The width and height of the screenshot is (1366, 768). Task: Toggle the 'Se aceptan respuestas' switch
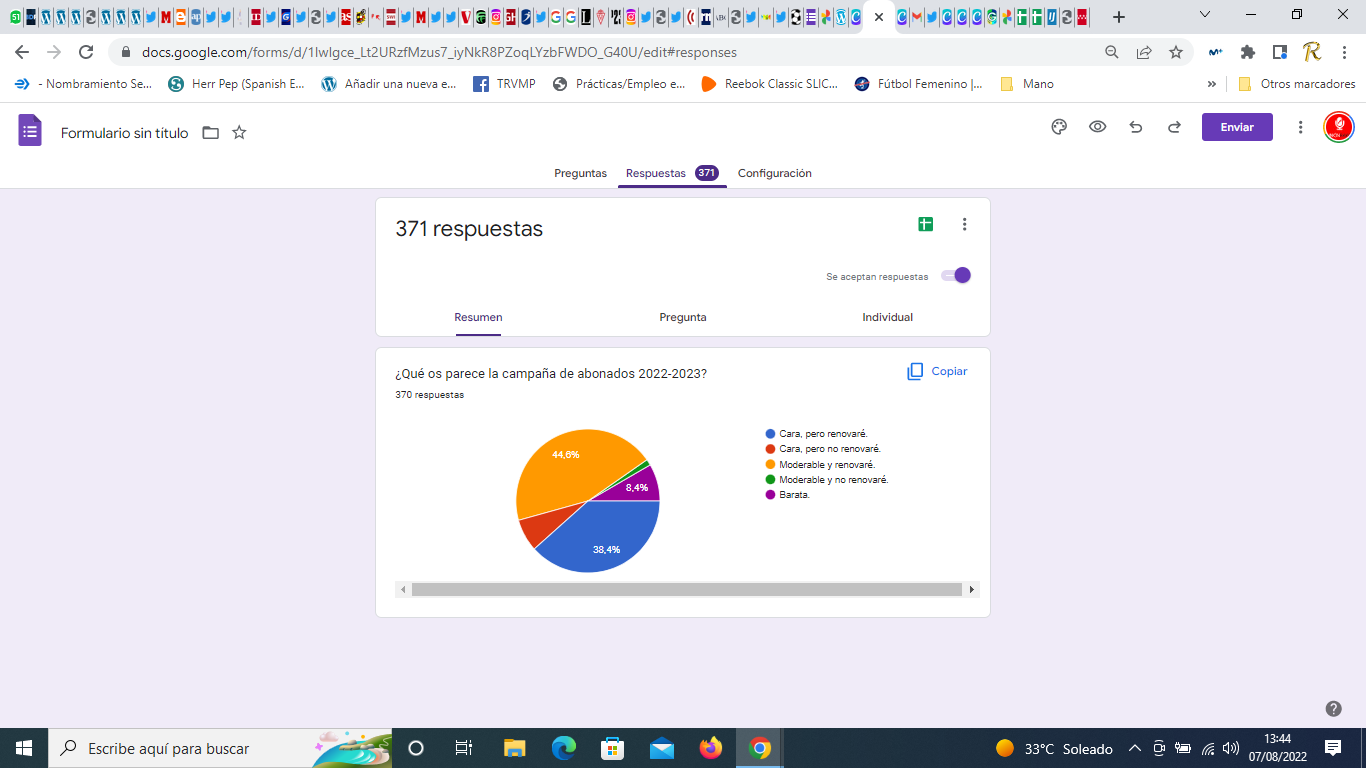point(956,276)
